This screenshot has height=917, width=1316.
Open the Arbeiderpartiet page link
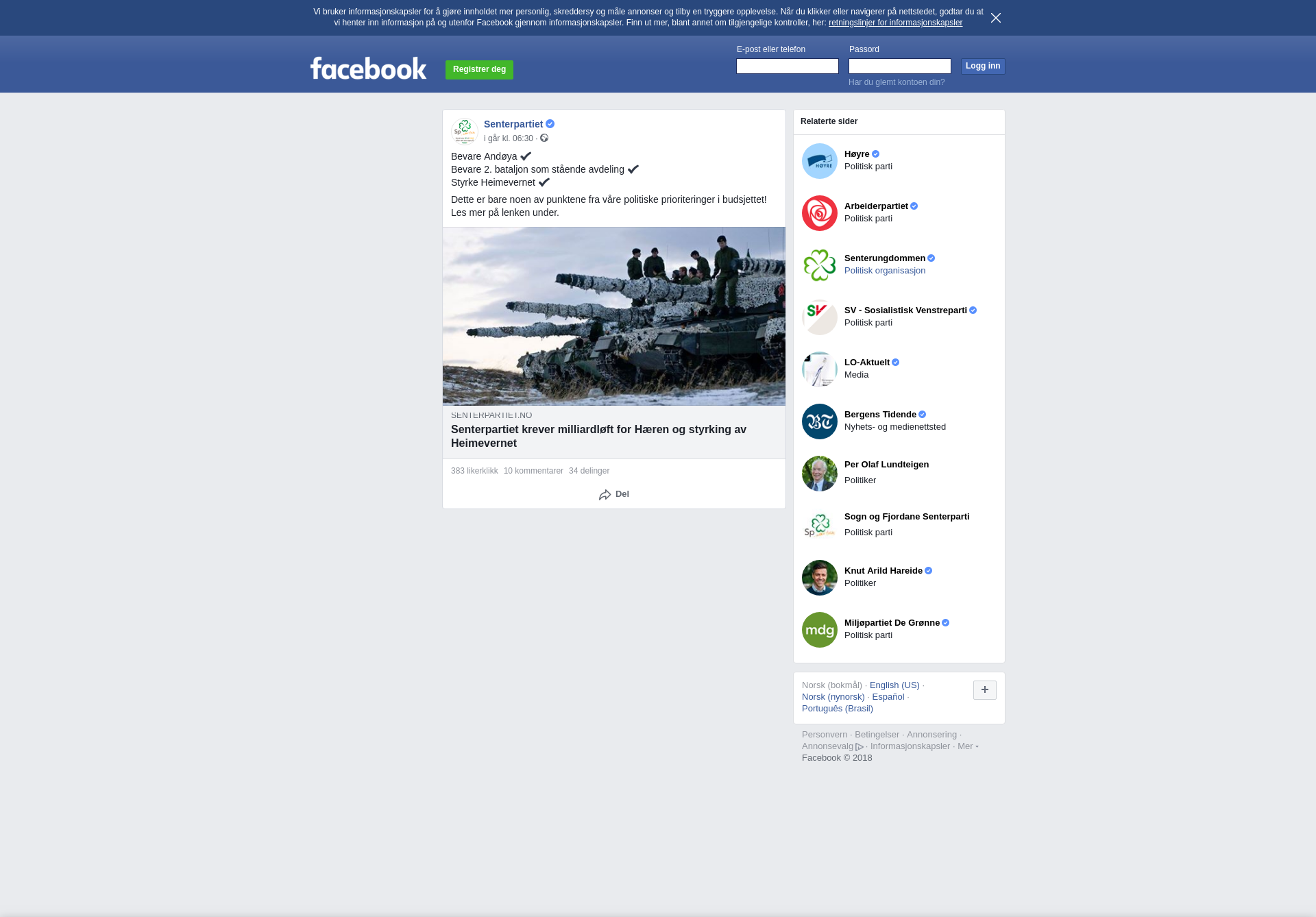pos(876,206)
